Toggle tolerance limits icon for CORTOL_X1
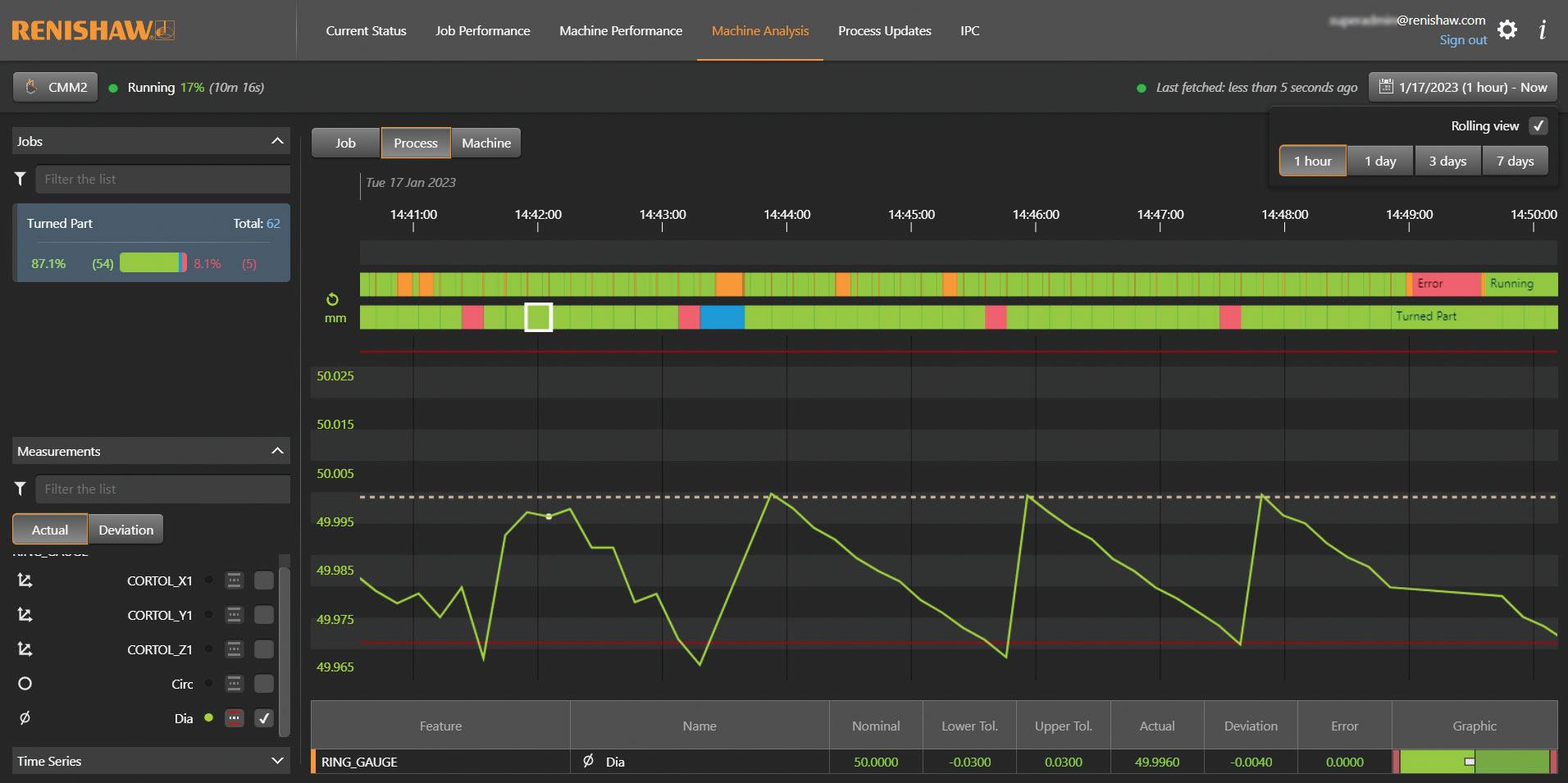Viewport: 1568px width, 783px height. 234,580
